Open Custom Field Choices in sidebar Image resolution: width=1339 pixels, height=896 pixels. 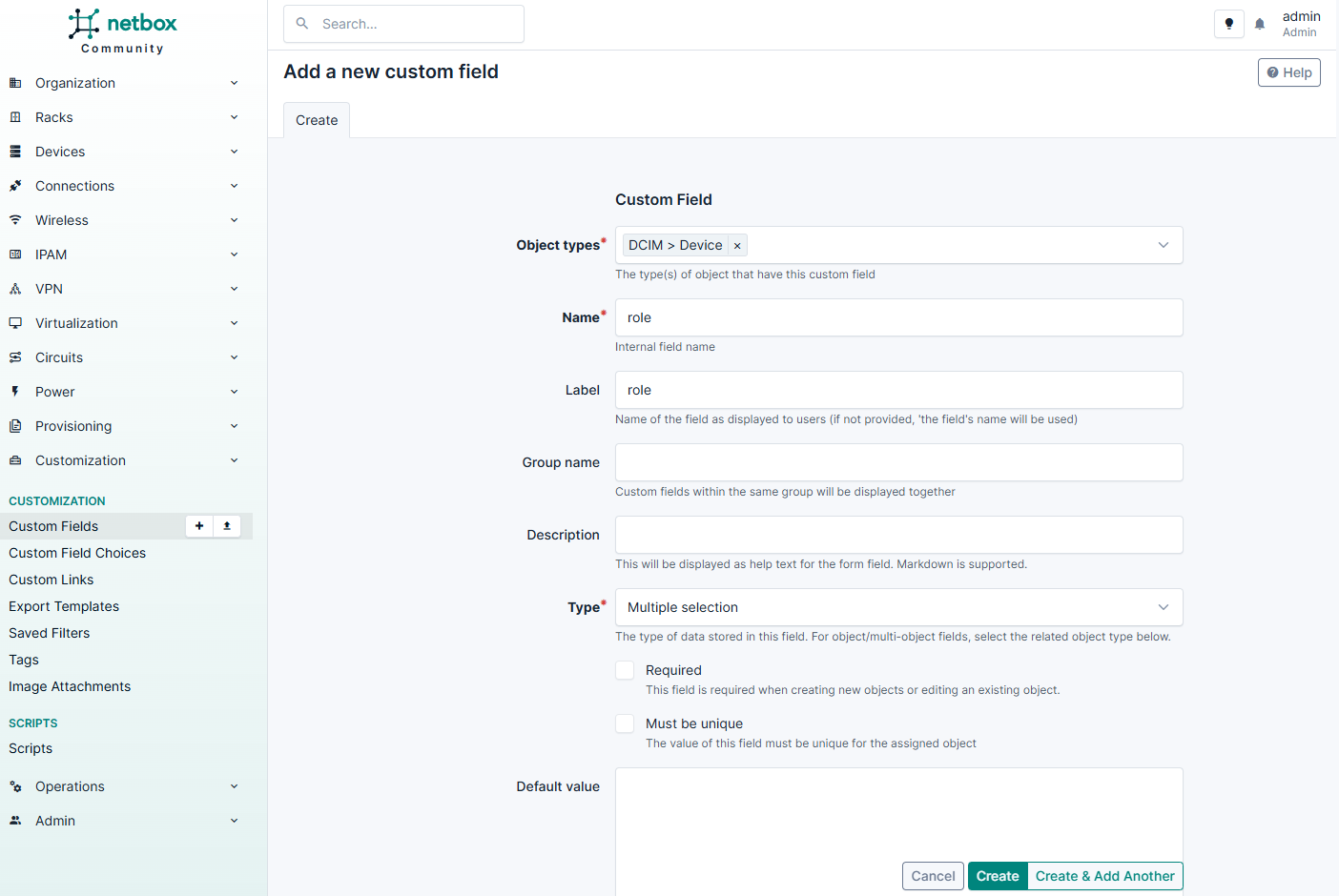click(77, 553)
